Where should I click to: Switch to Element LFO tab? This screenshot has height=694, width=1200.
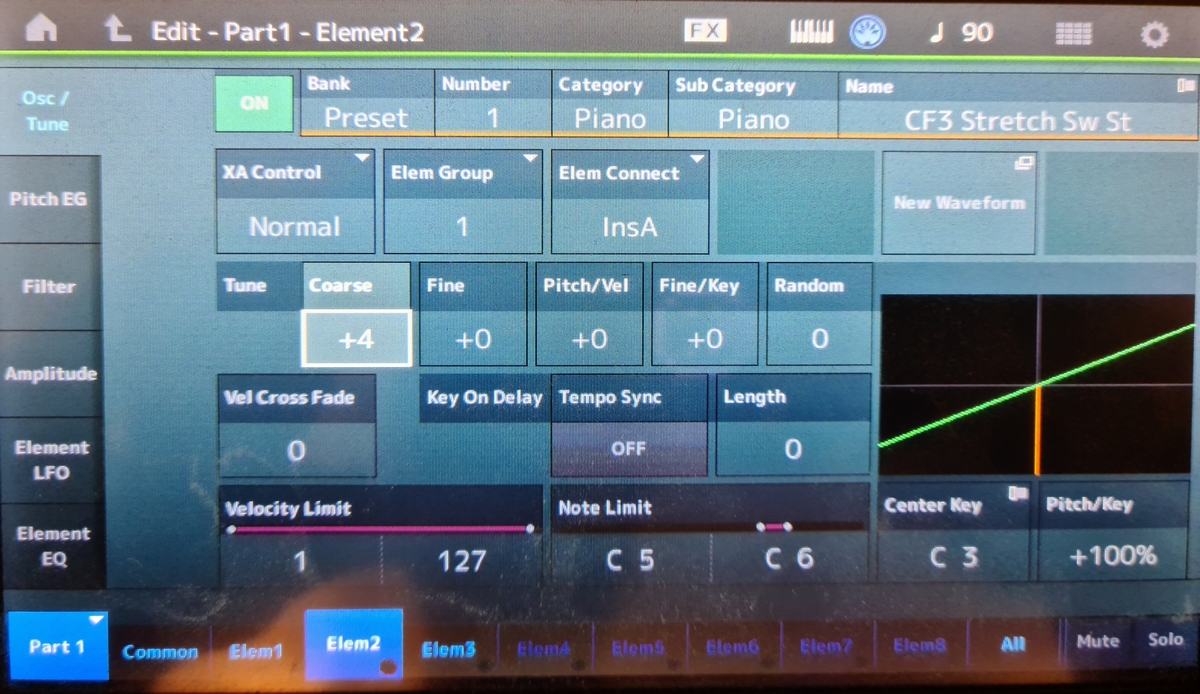pyautogui.click(x=50, y=460)
